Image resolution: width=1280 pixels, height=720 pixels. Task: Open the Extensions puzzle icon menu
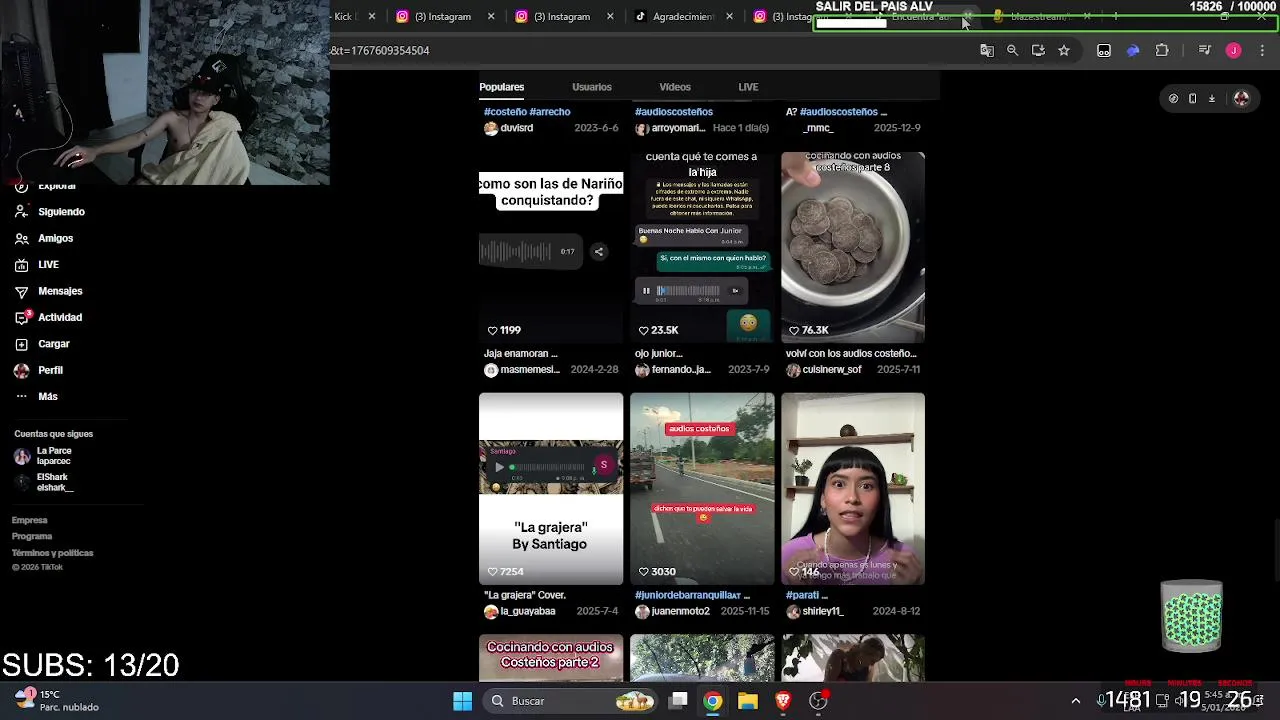pyautogui.click(x=1162, y=50)
